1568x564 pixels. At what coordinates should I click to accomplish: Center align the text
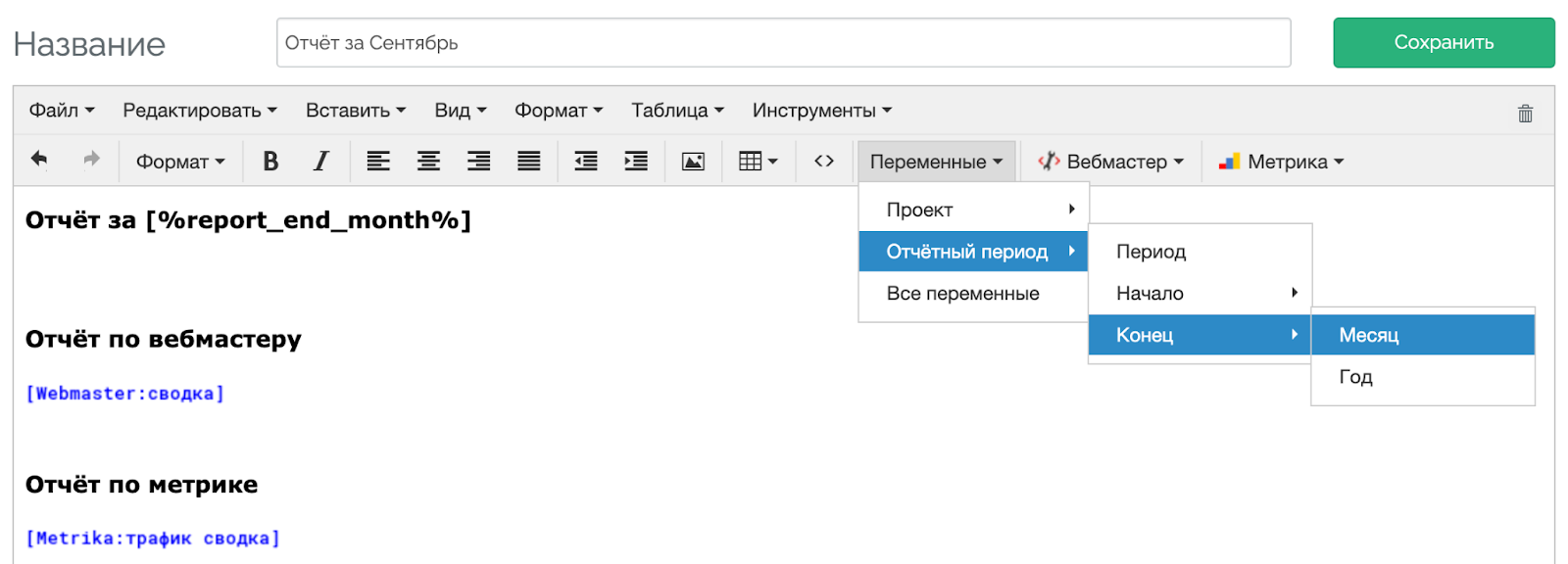[x=428, y=162]
